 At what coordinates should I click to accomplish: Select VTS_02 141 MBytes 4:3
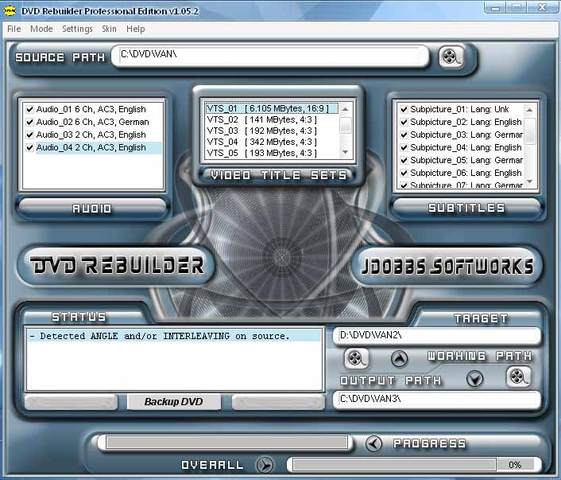click(272, 120)
